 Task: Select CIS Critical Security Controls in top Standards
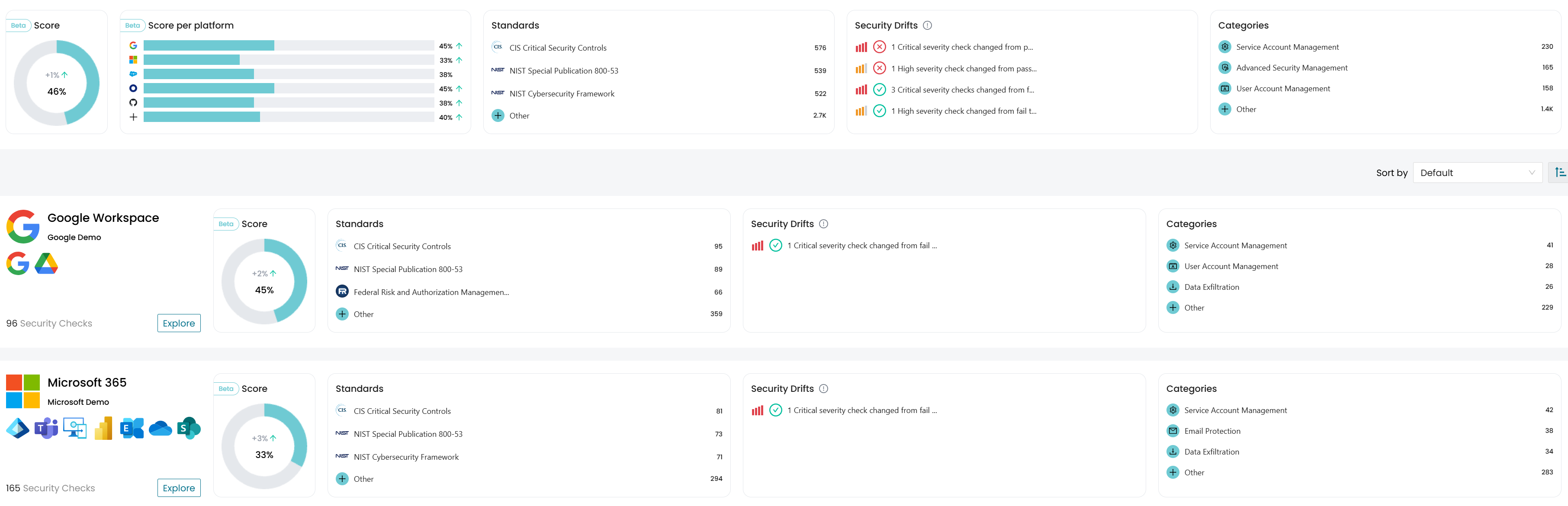(x=558, y=48)
